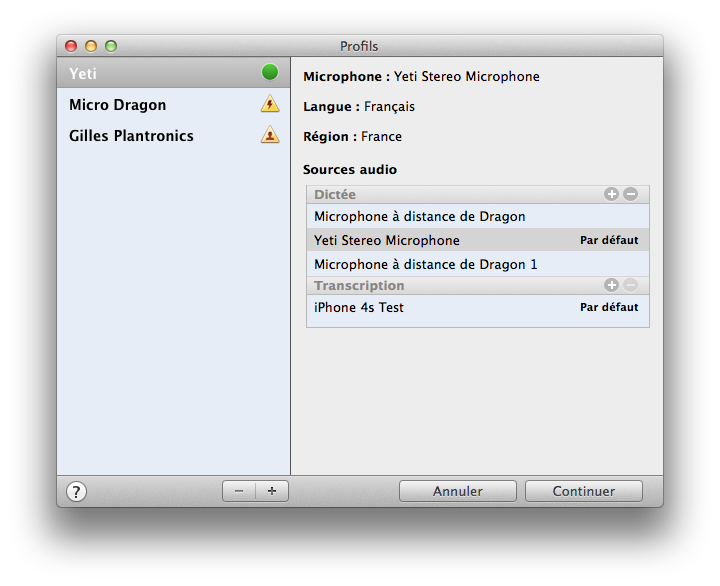Add a new Dictée audio source
The image size is (720, 586).
coord(611,194)
